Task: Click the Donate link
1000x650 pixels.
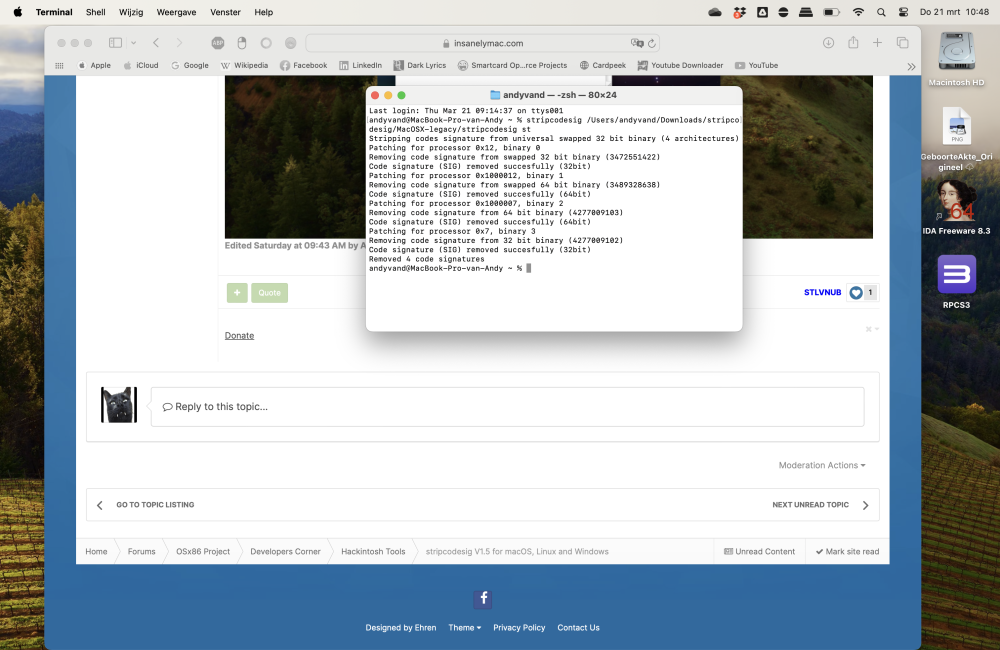Action: coord(239,336)
